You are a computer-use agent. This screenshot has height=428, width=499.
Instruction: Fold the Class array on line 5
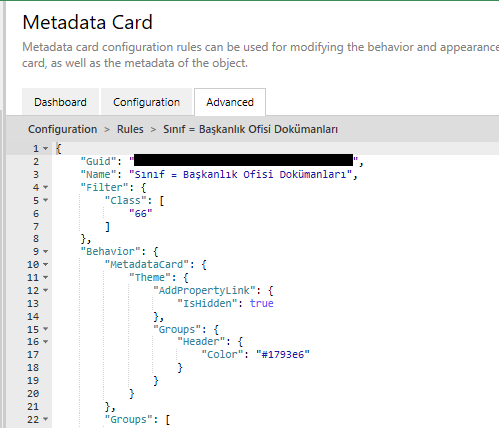pos(46,200)
